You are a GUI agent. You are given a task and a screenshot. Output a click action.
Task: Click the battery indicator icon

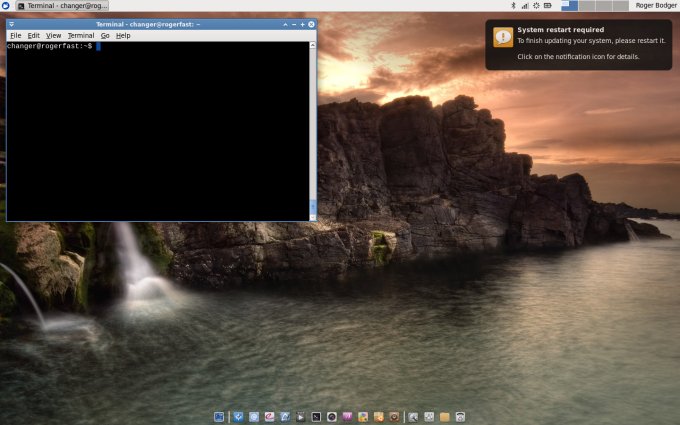(549, 6)
